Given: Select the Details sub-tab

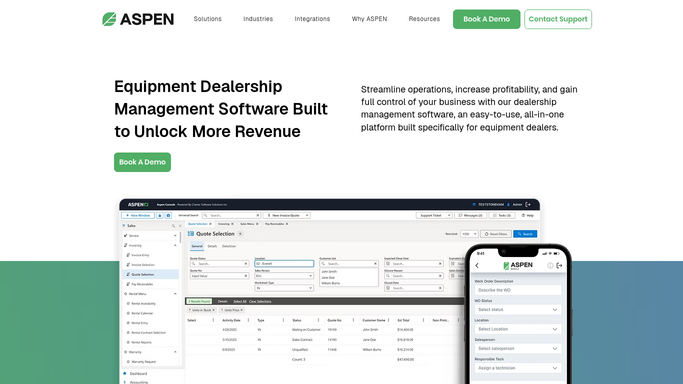Looking at the screenshot, I should pyautogui.click(x=212, y=246).
